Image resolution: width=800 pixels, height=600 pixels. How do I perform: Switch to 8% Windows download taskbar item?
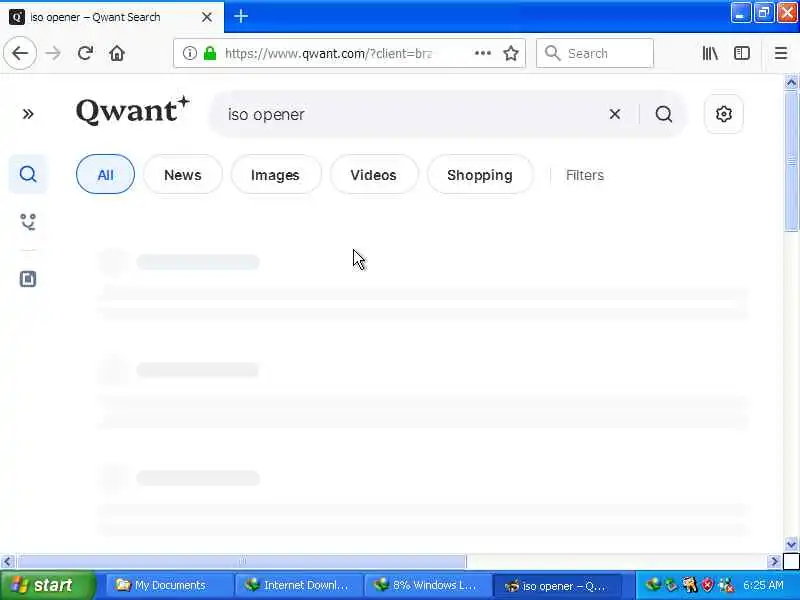(x=427, y=585)
